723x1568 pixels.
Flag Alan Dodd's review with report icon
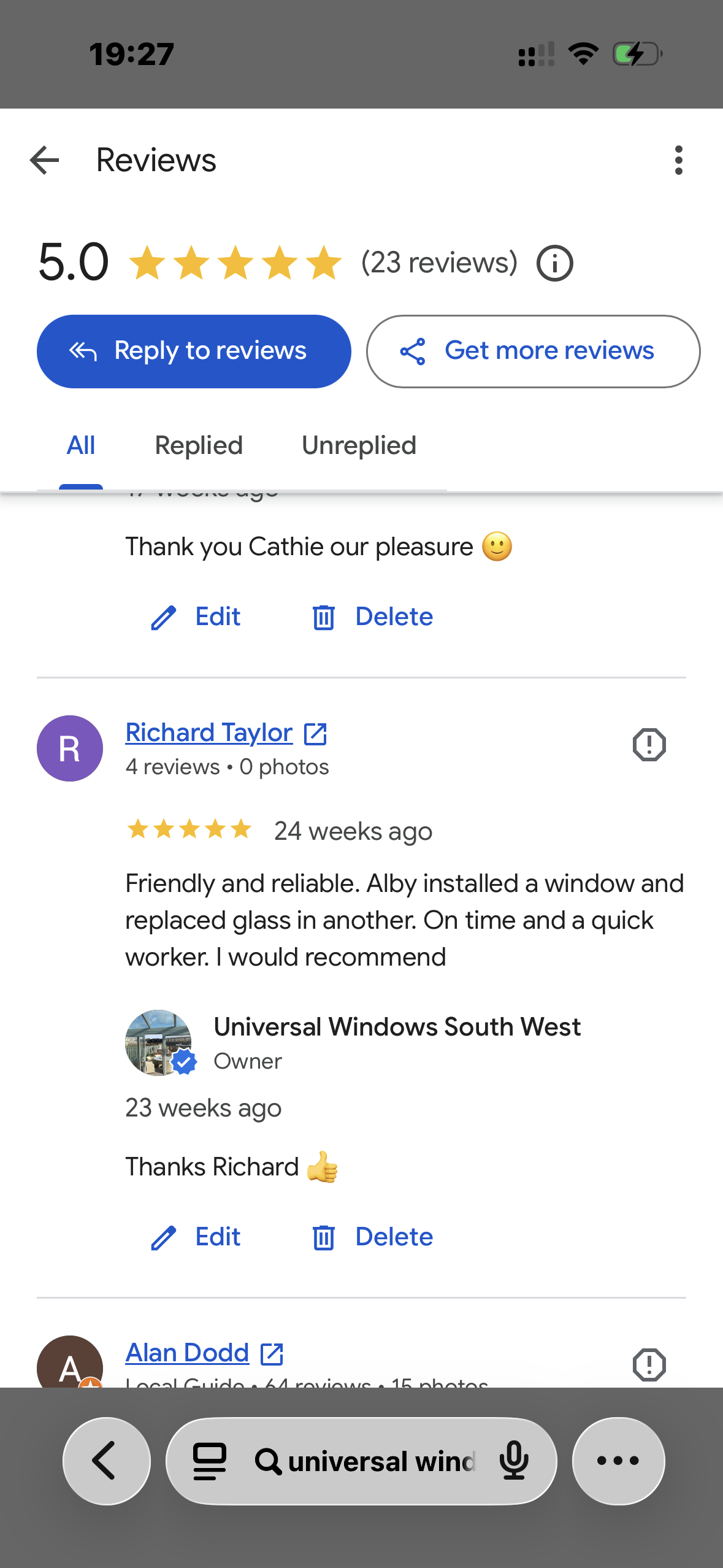pyautogui.click(x=649, y=1365)
